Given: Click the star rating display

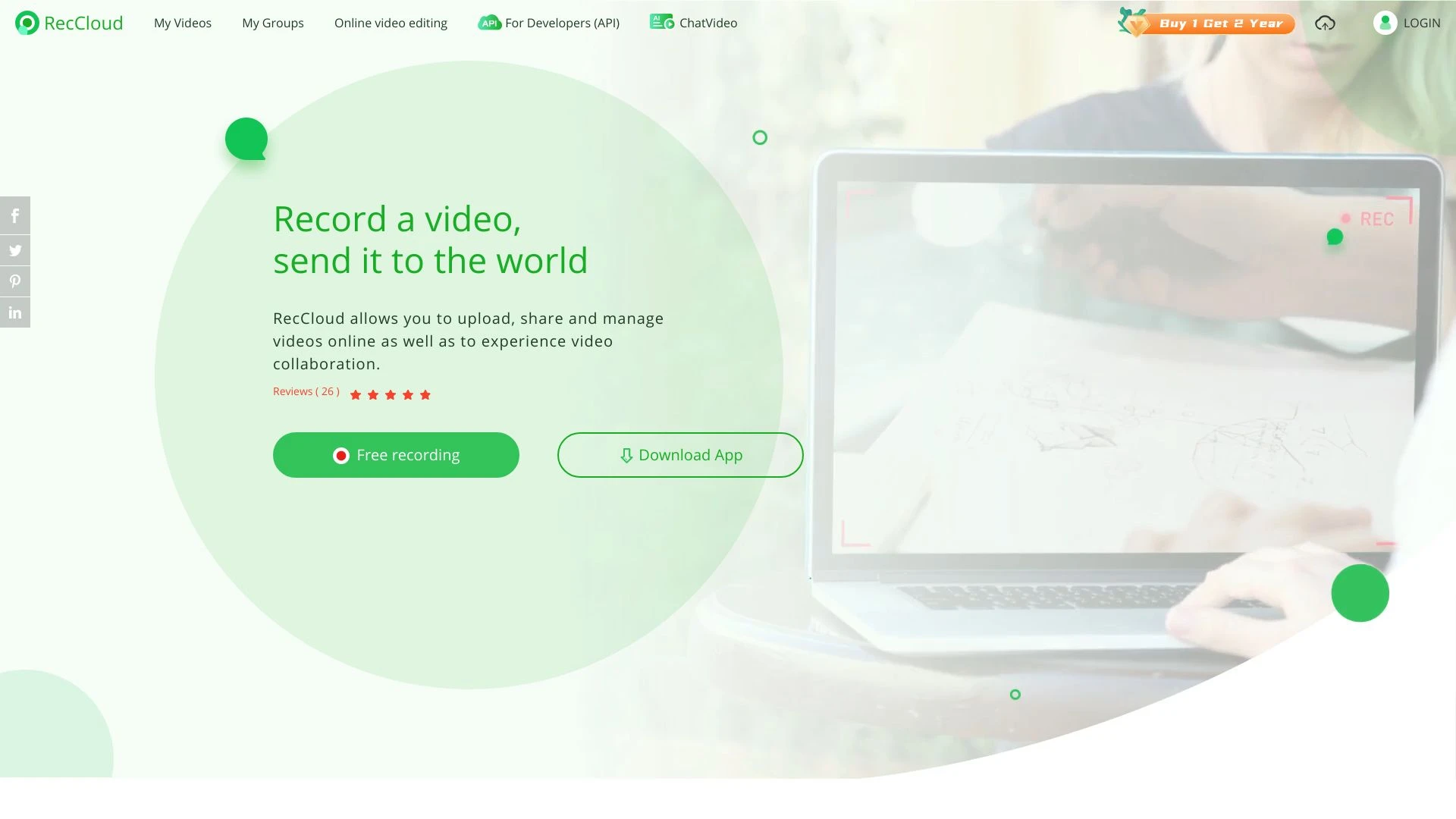Looking at the screenshot, I should 390,394.
